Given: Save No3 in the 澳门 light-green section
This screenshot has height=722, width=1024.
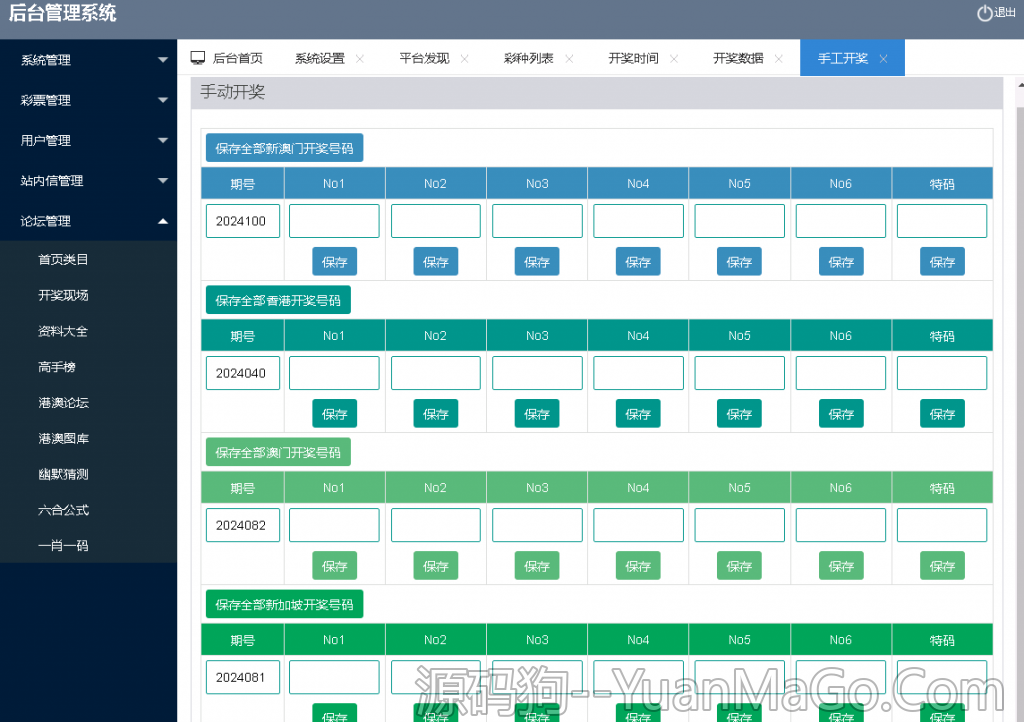Looking at the screenshot, I should 537,566.
